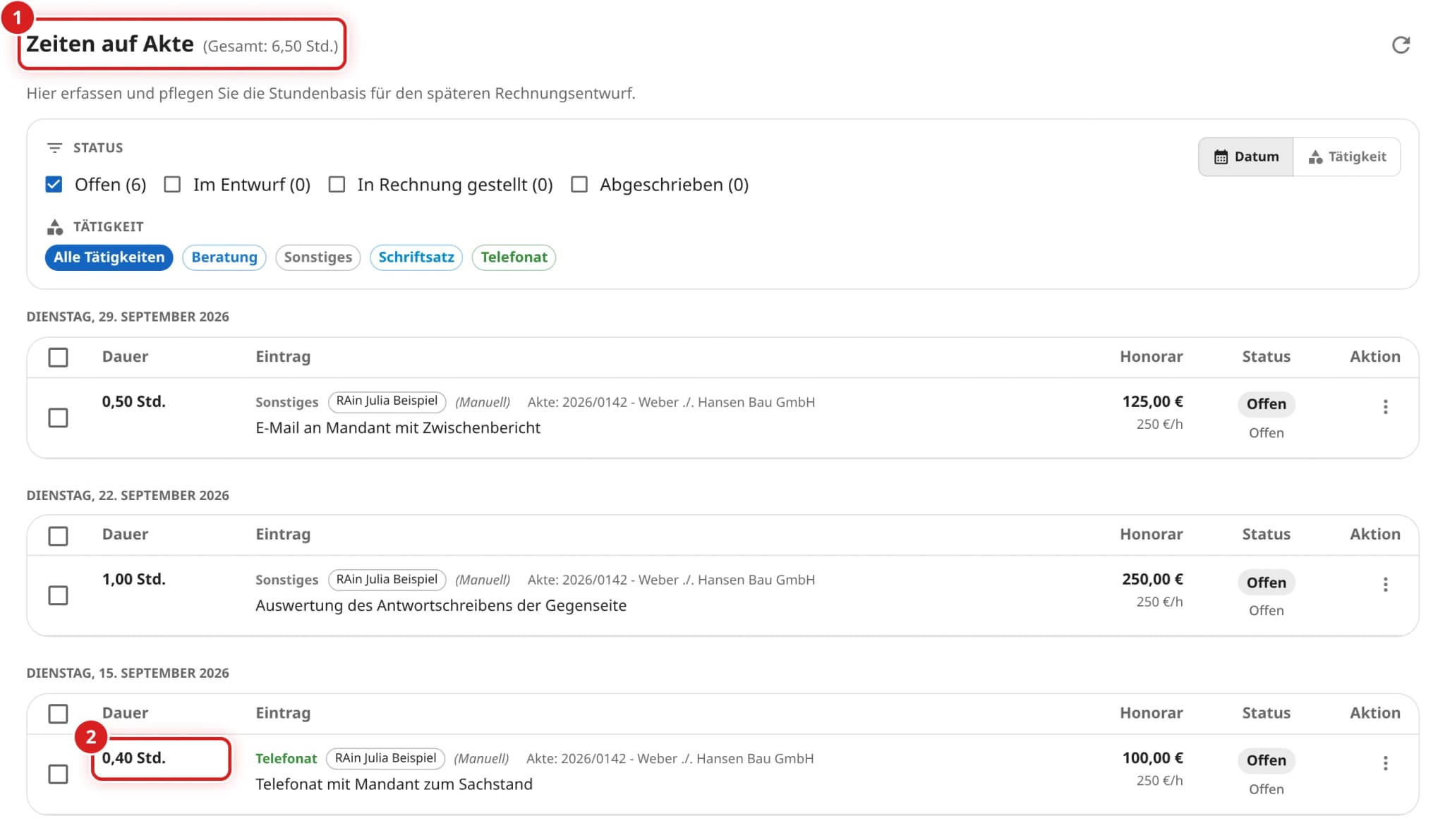The image size is (1445, 840).
Task: Click Auswertung des Antwortschreibens der Gegenseite text
Action: (441, 606)
